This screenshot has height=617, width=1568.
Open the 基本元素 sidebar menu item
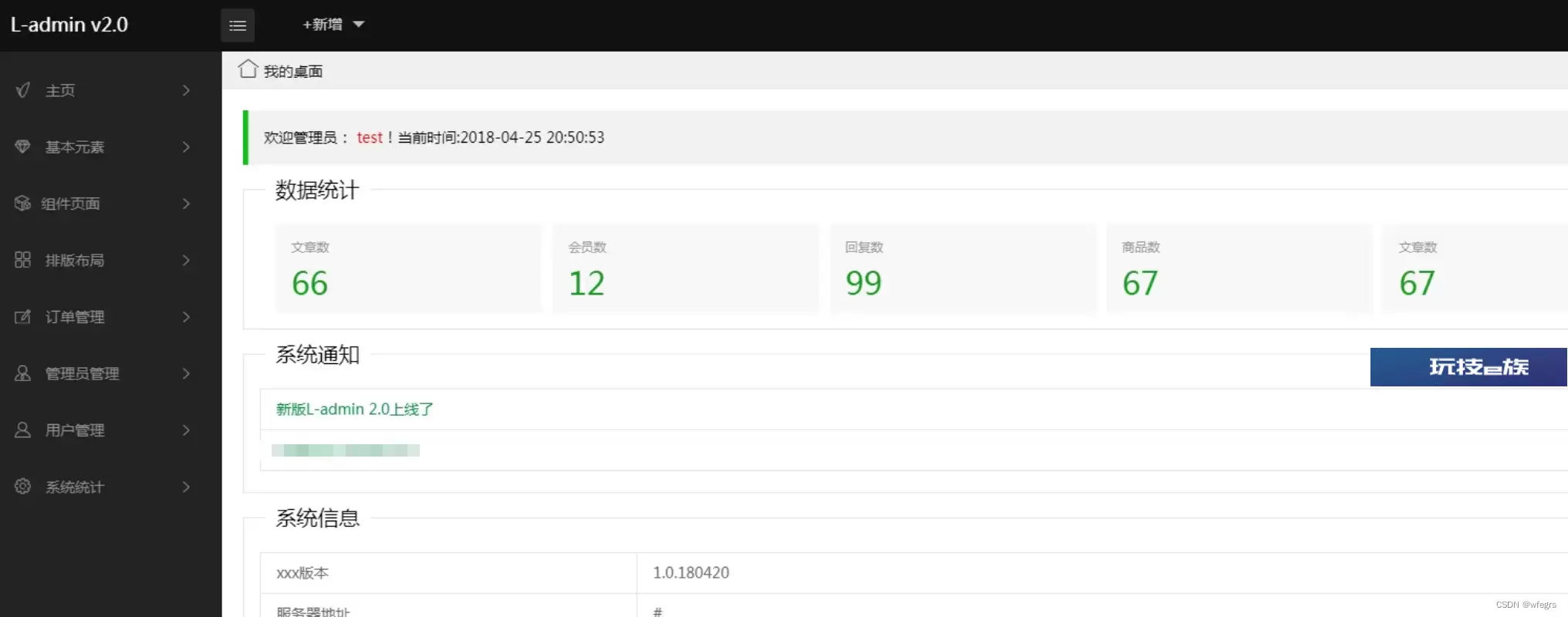[110, 147]
